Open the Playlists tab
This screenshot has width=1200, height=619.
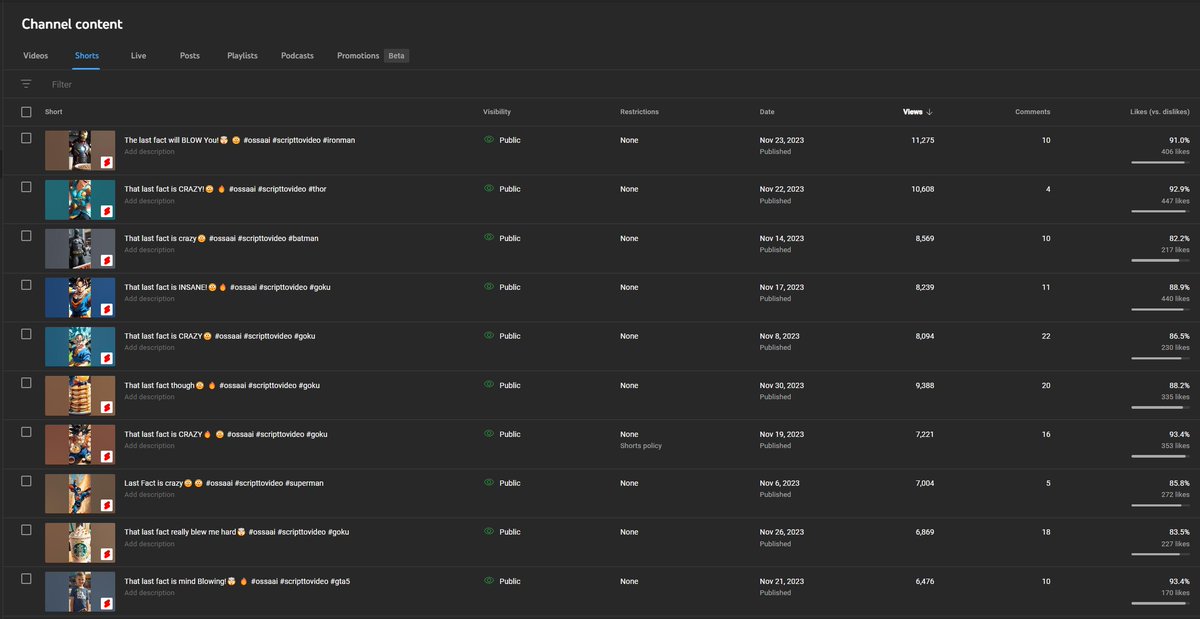click(x=242, y=56)
